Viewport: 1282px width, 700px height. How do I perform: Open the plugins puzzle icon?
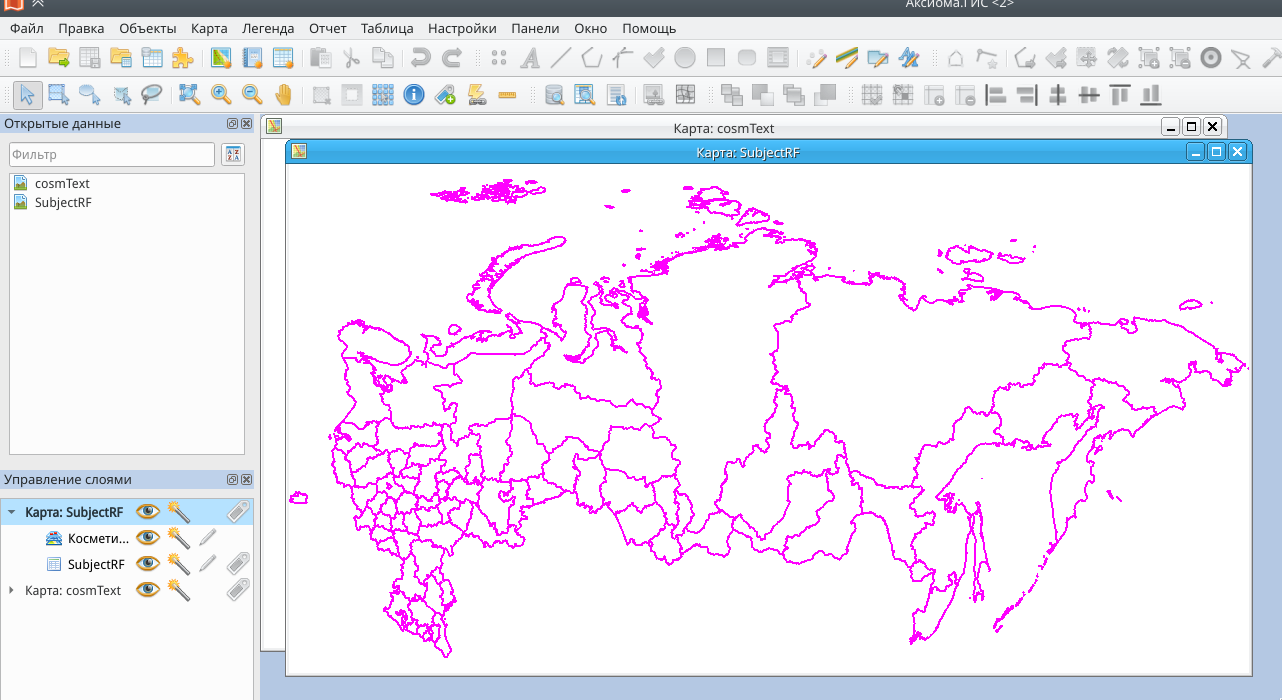click(181, 57)
